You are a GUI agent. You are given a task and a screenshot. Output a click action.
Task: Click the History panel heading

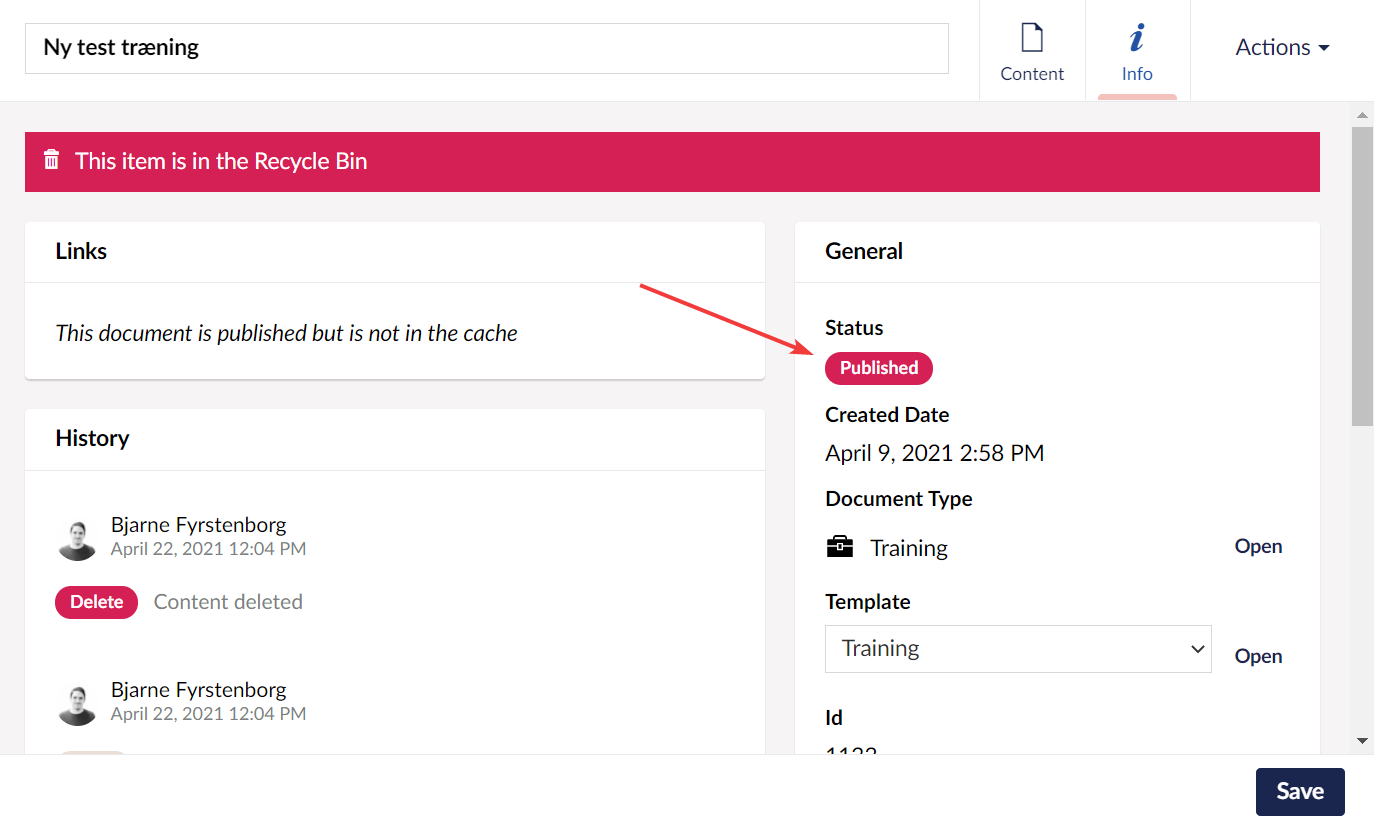pyautogui.click(x=92, y=438)
